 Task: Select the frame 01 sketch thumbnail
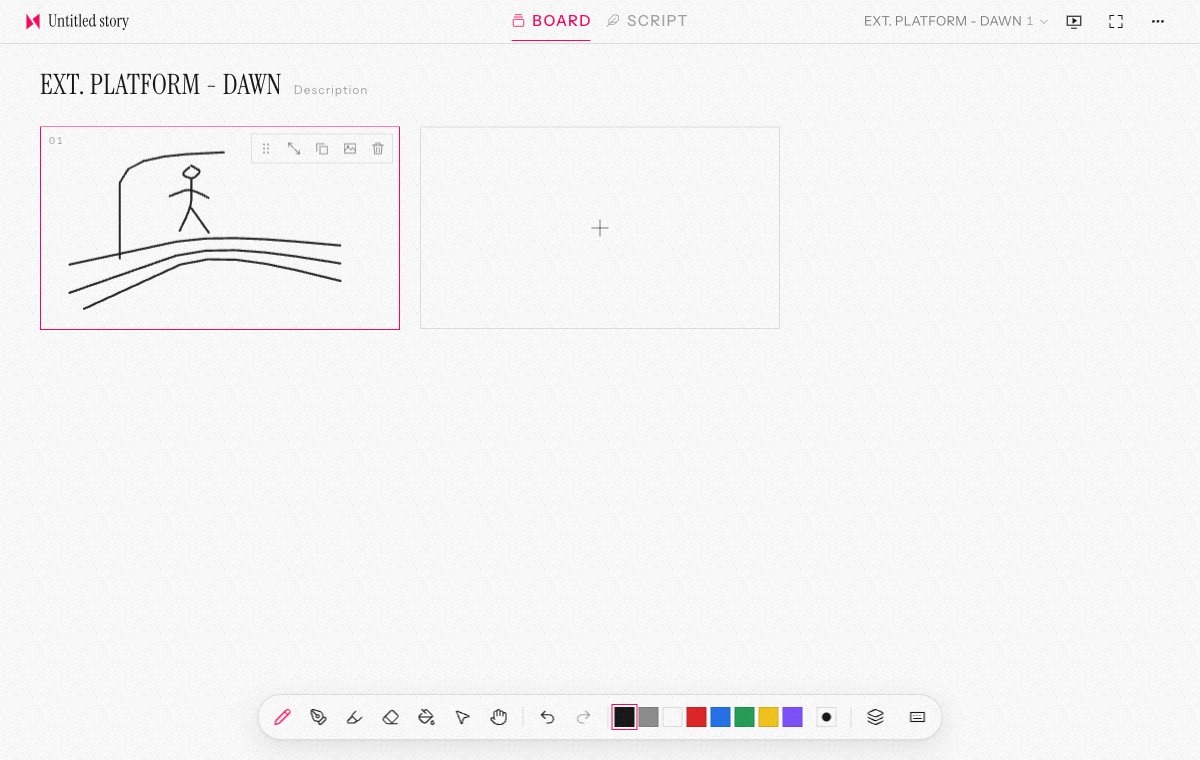tap(220, 228)
